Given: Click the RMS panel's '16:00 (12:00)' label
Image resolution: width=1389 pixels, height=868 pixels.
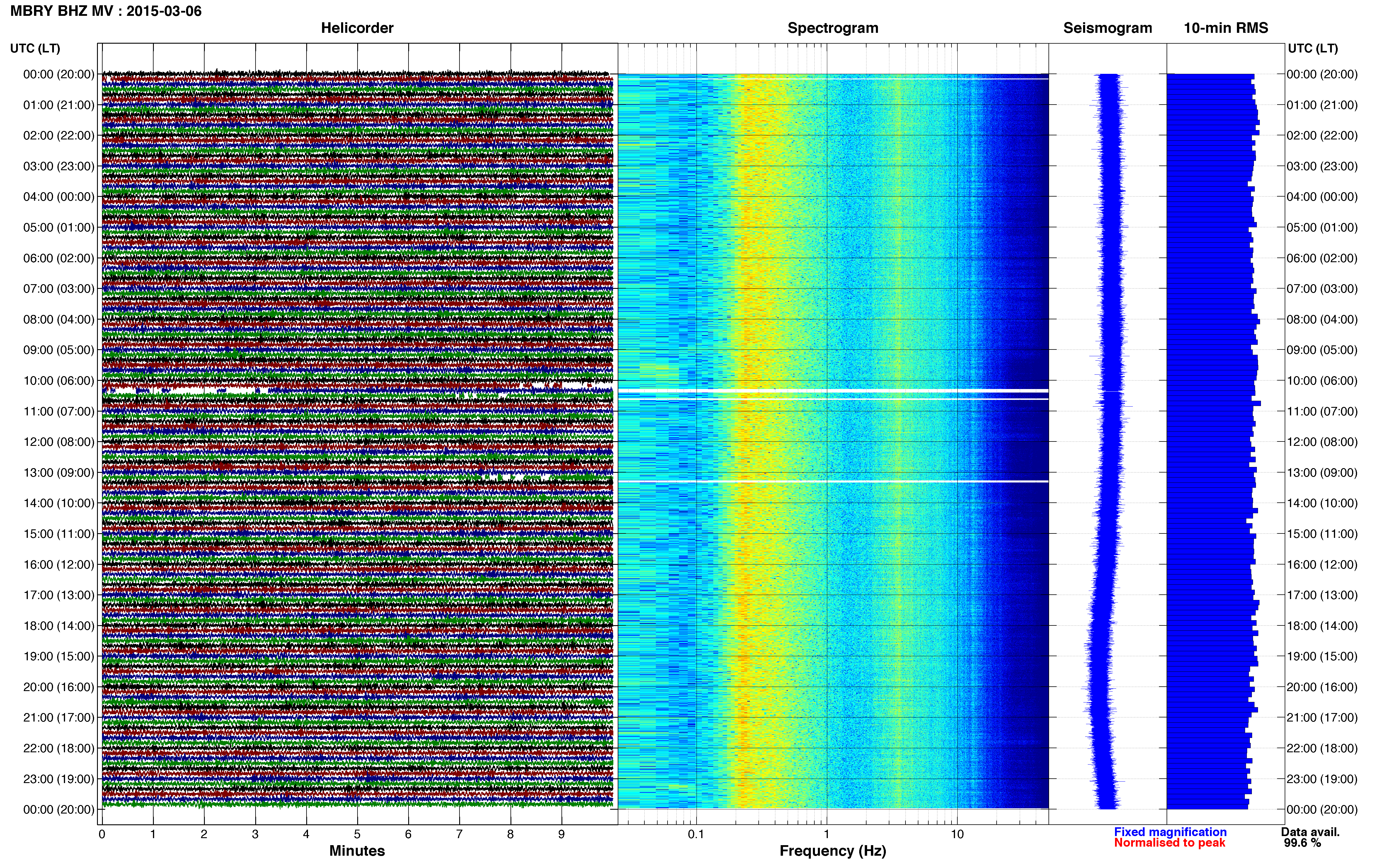Looking at the screenshot, I should point(1322,564).
